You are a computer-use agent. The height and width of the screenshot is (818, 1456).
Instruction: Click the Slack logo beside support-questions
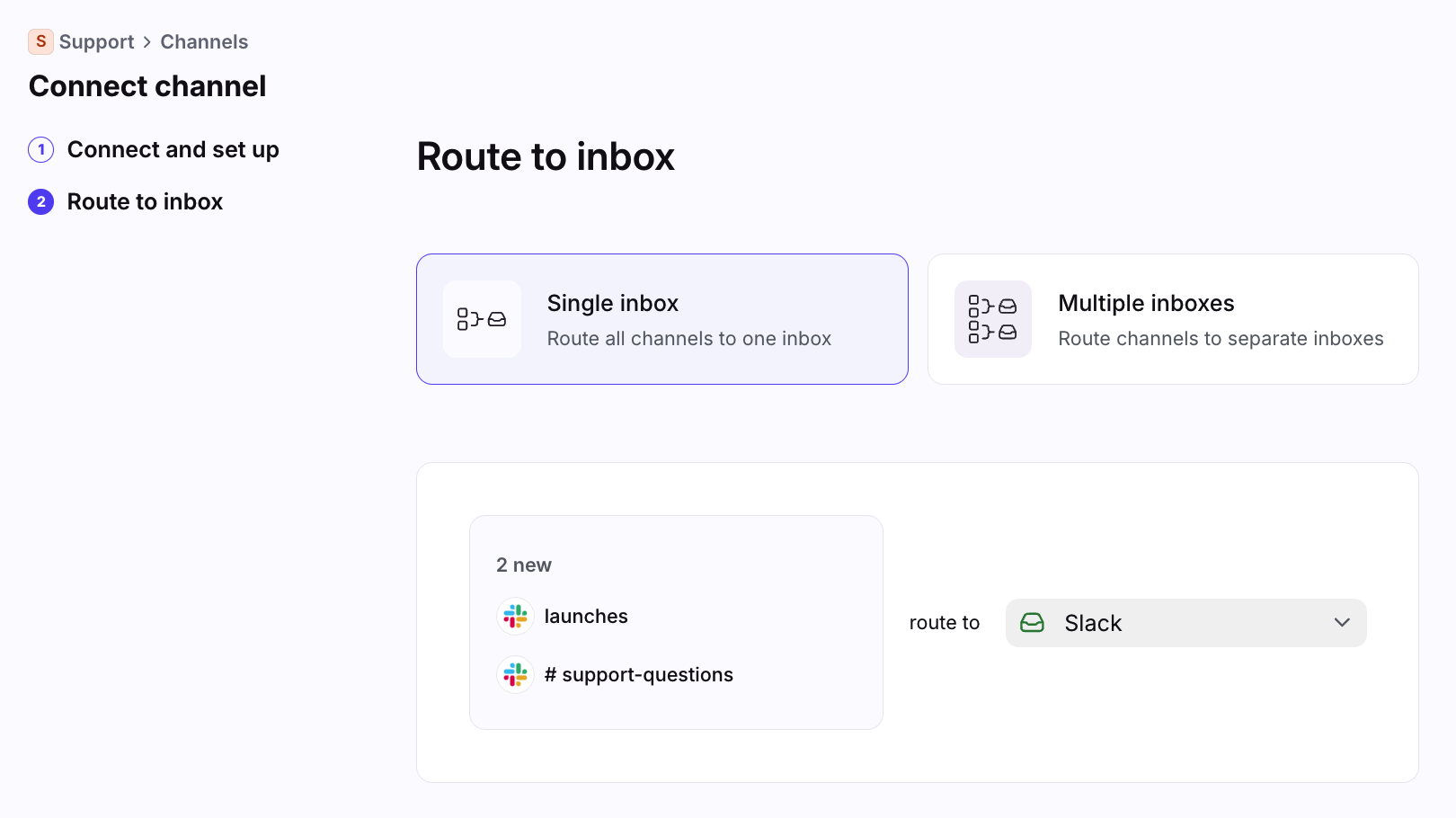(x=516, y=675)
